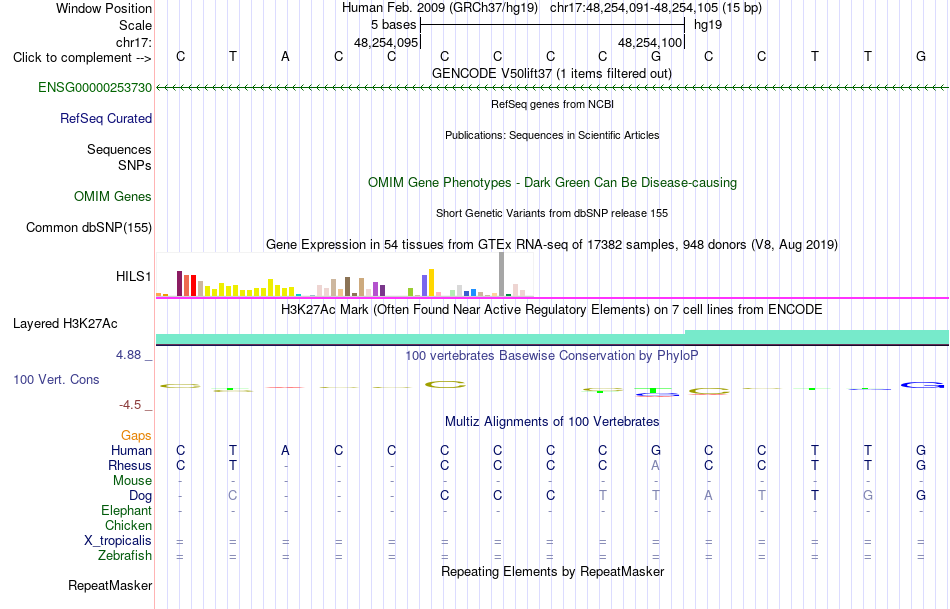Click the gray 'A' in the Dog row
The width and height of the screenshot is (950, 609).
click(x=708, y=496)
